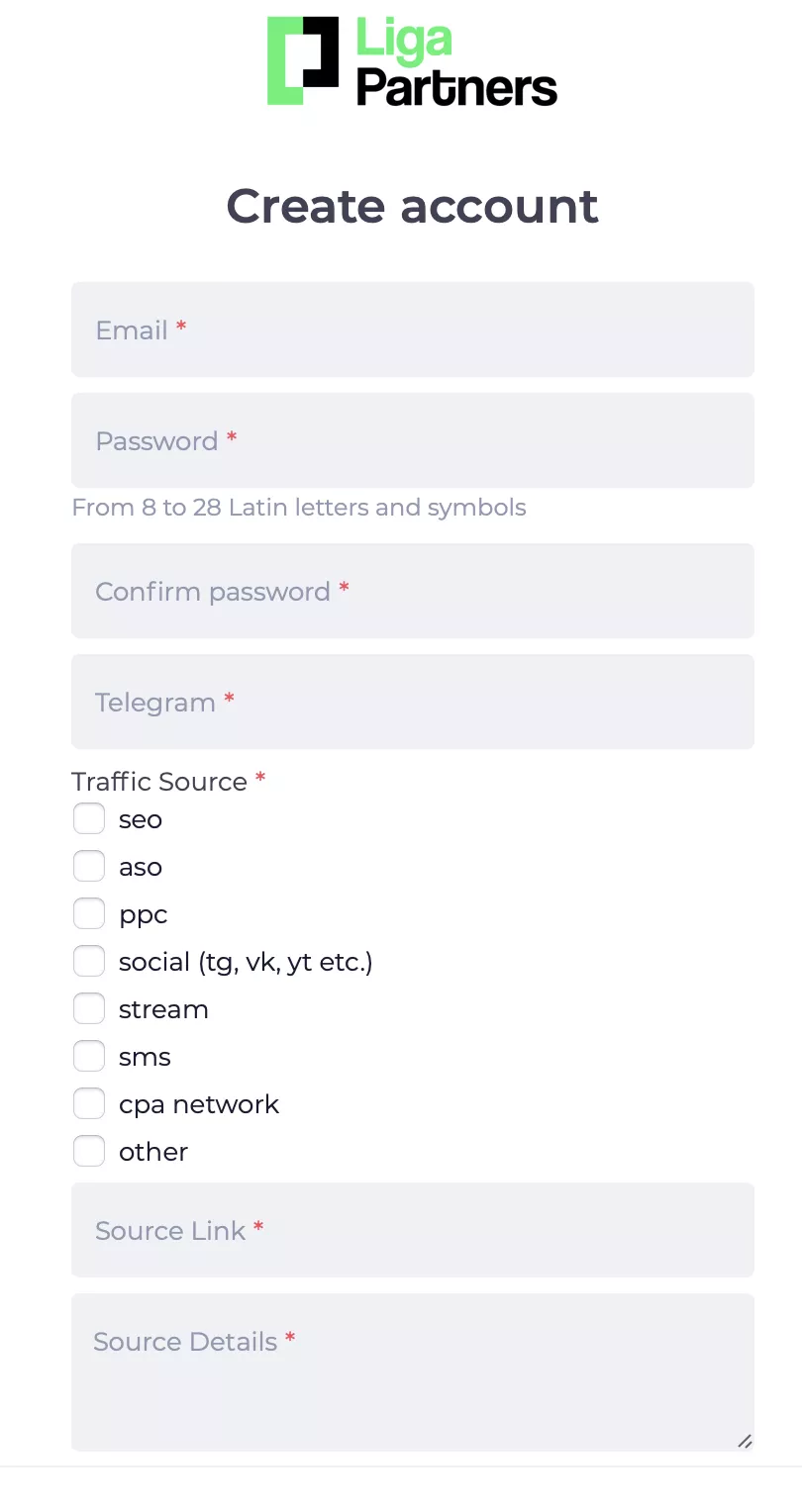Focus the Source Details text area
The image size is (802, 1512).
(412, 1372)
